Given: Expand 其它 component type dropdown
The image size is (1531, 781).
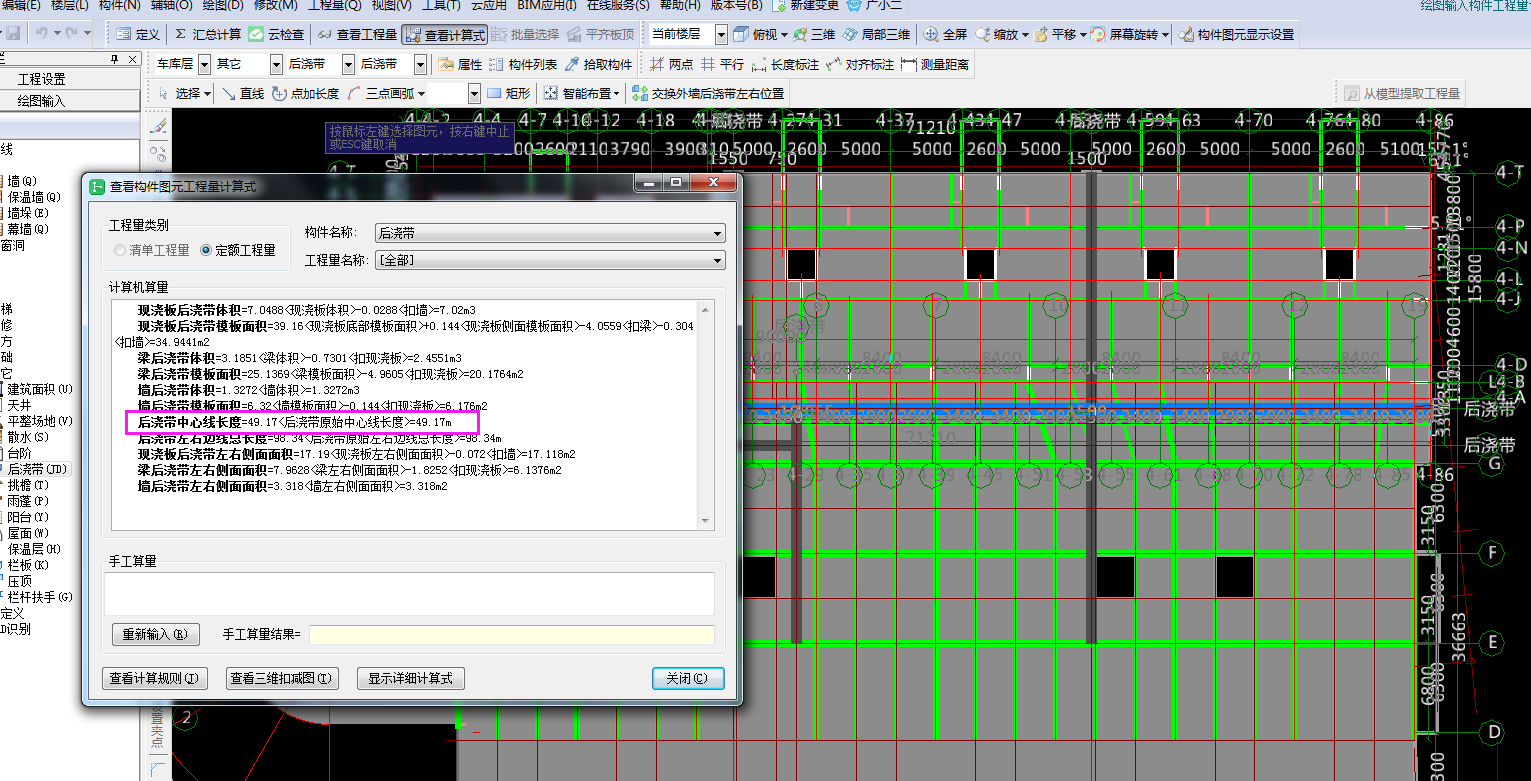Looking at the screenshot, I should tap(277, 64).
